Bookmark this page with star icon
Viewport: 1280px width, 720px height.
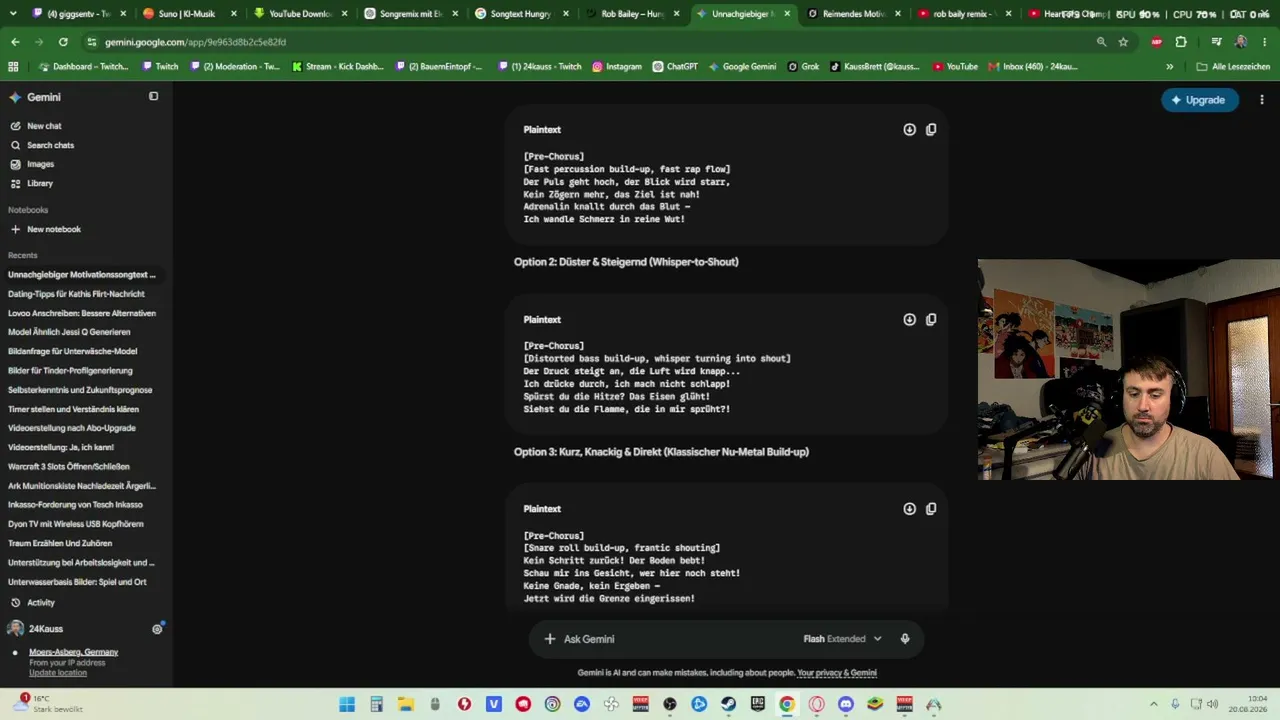[x=1123, y=42]
